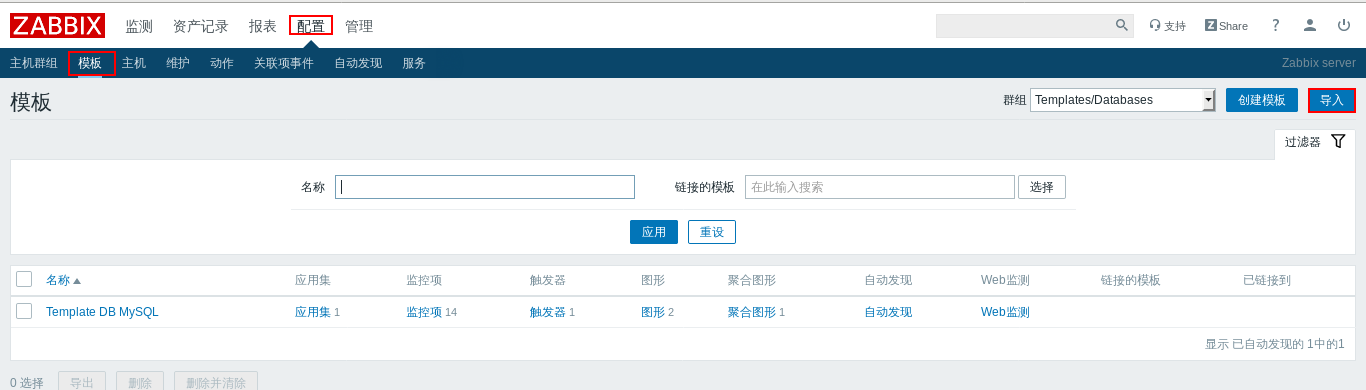Click the 应用 filter button
The width and height of the screenshot is (1366, 390).
654,232
